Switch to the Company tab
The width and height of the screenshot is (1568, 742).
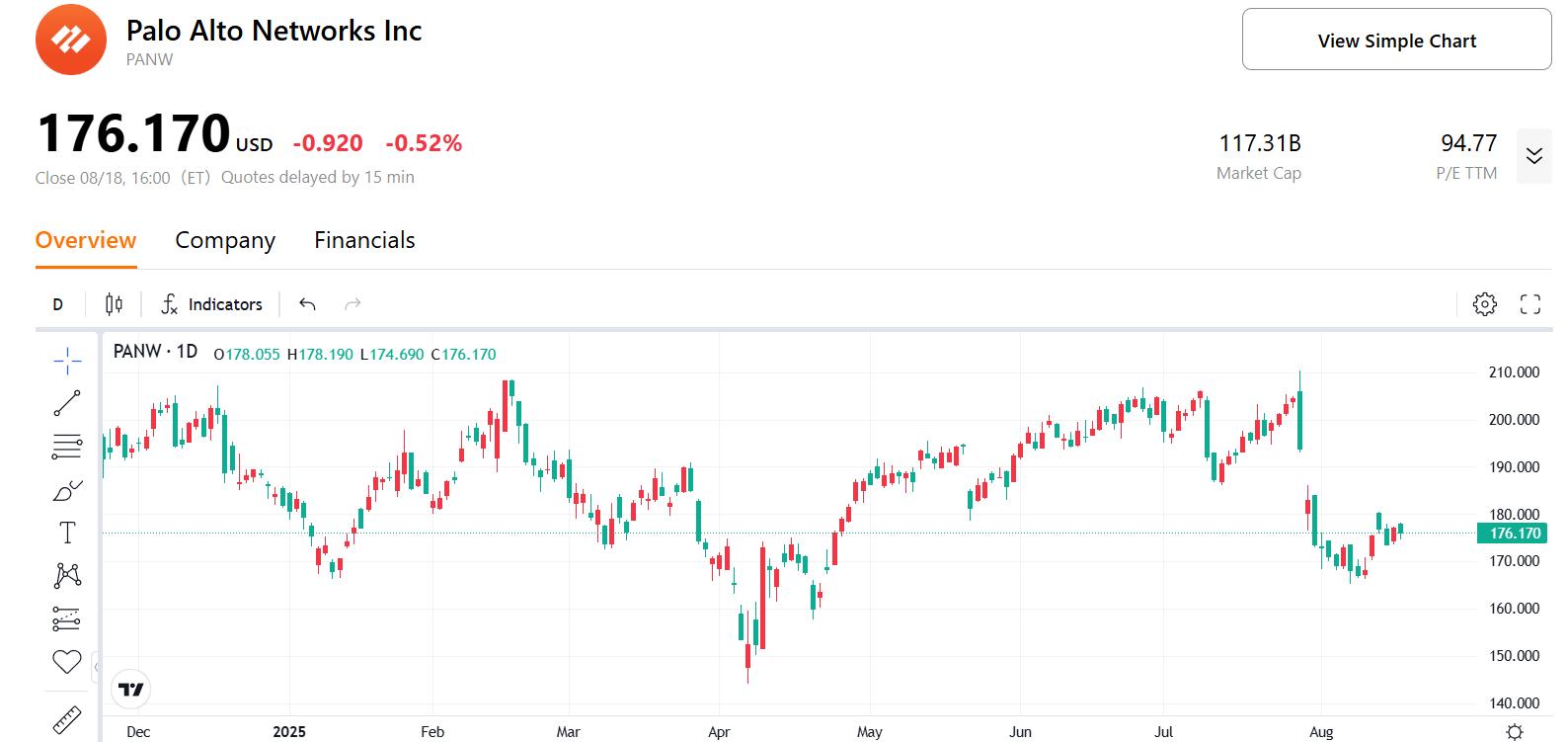pos(225,240)
